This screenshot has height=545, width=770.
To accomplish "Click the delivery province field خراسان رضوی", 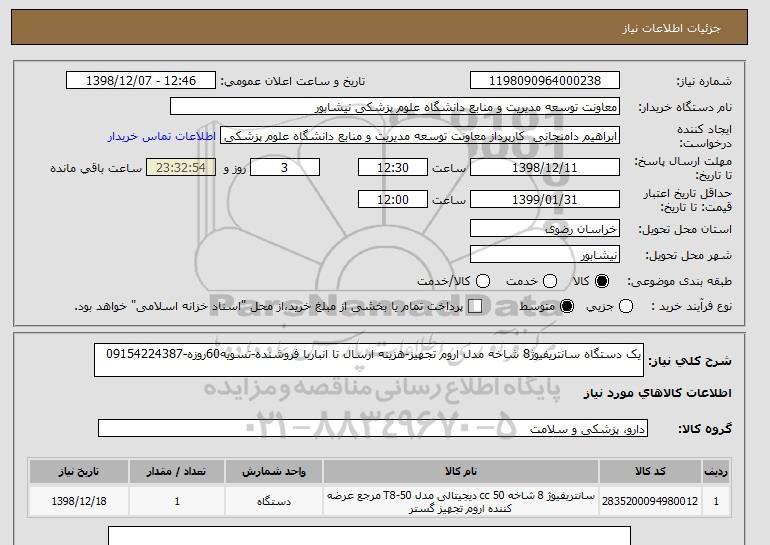I will point(545,229).
